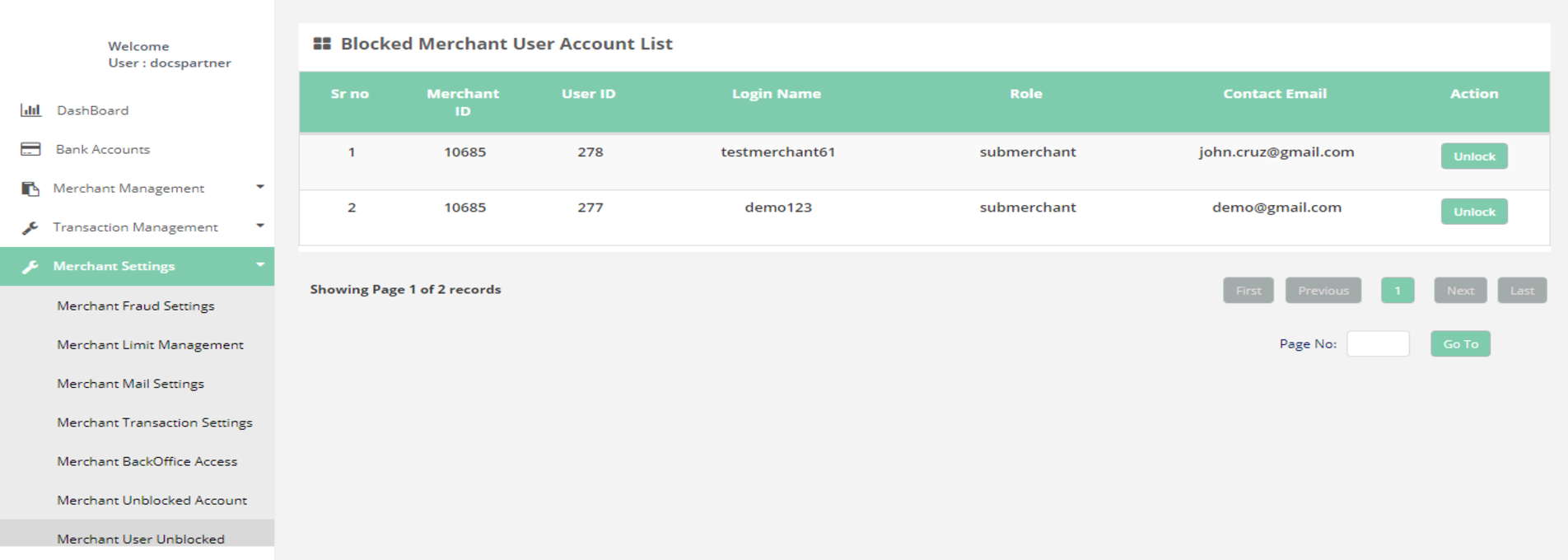Open Merchant Fraud Settings menu item
The height and width of the screenshot is (560, 1568).
[136, 306]
